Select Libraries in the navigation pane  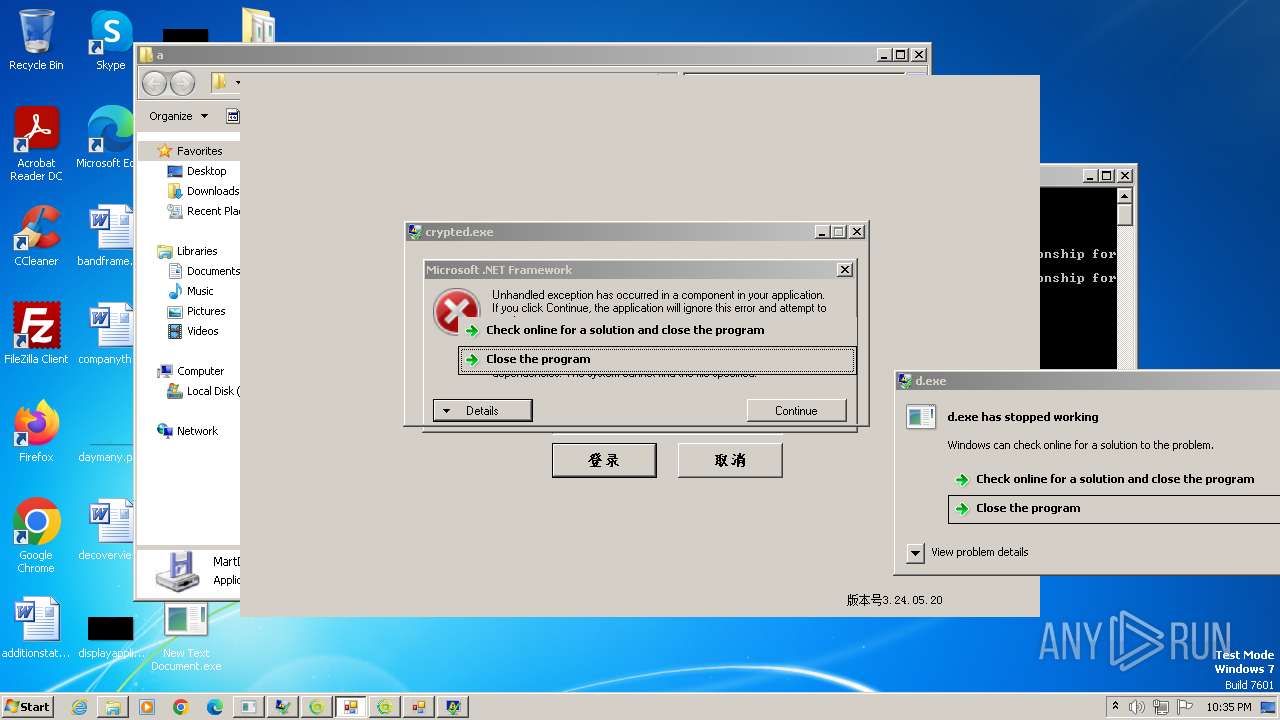(x=197, y=251)
